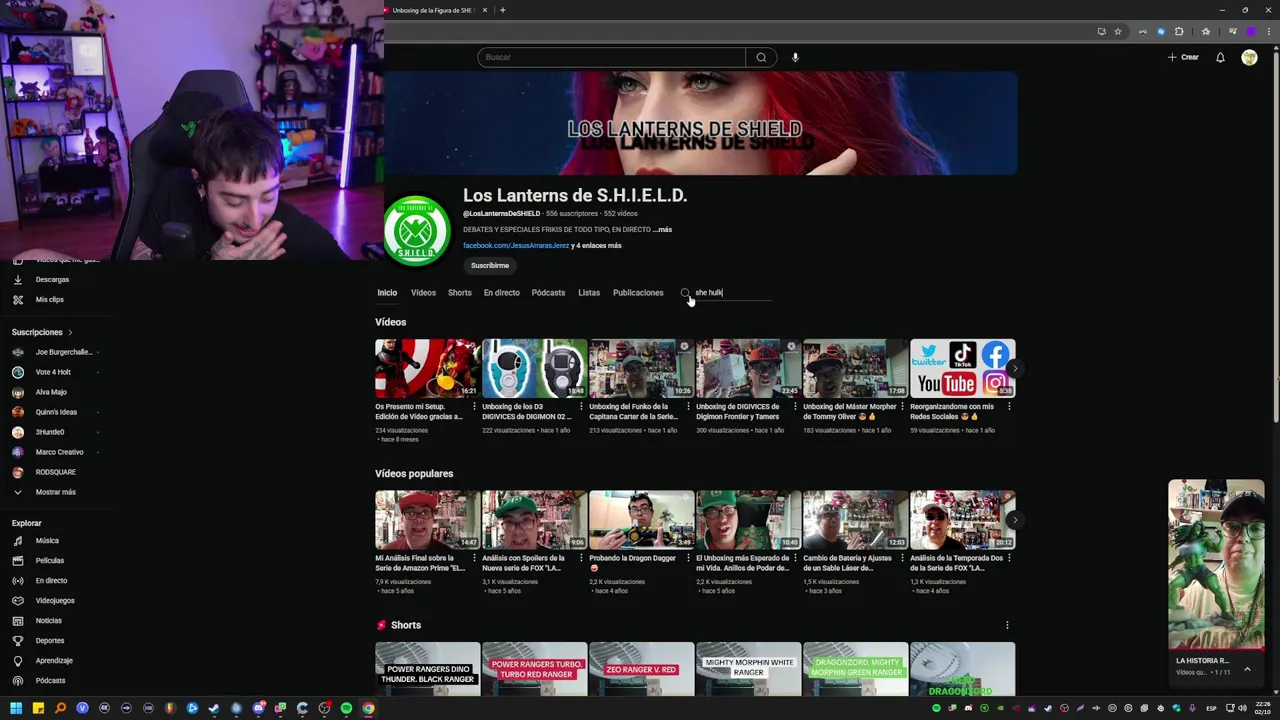Viewport: 1280px width, 720px height.
Task: Click the channel search magnifier icon
Action: 685,293
